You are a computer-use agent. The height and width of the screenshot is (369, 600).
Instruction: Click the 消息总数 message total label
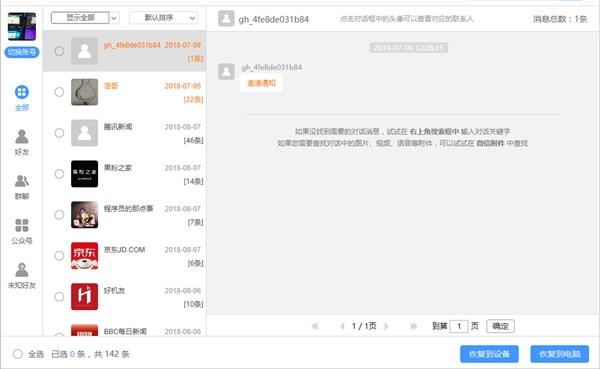tap(560, 19)
